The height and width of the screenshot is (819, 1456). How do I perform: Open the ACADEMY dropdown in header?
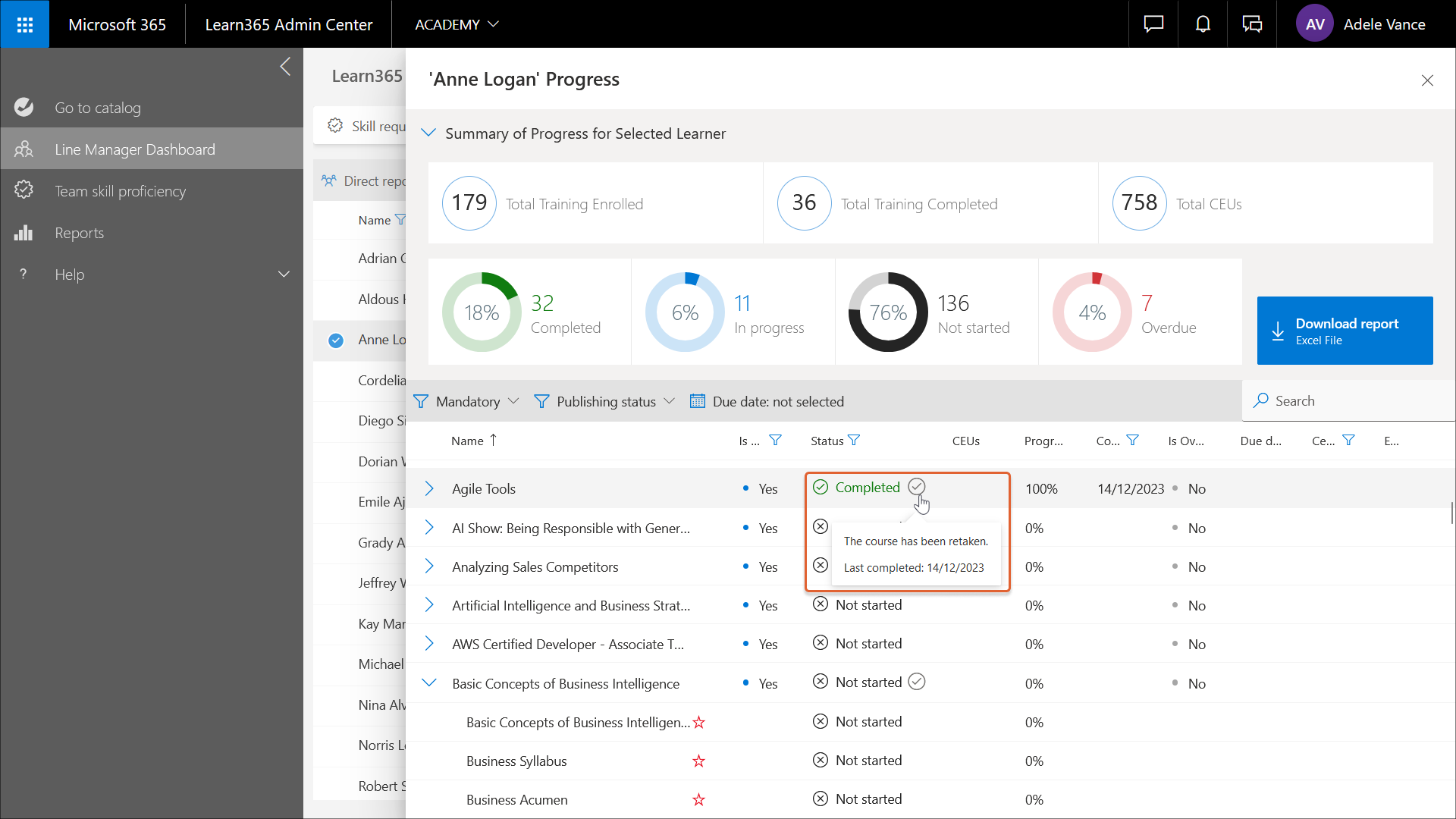pos(457,24)
